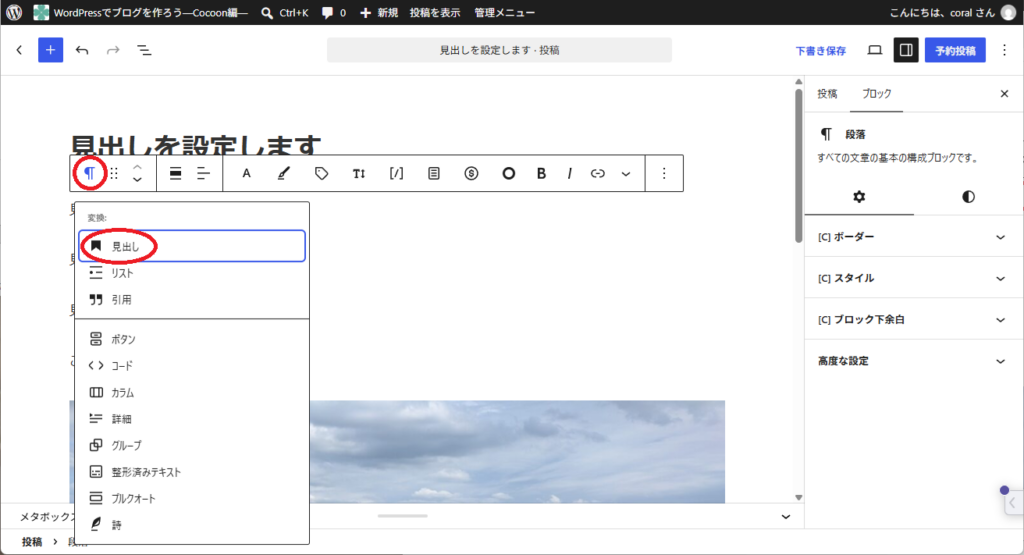Convert block to ボタン
1024x555 pixels.
point(192,339)
